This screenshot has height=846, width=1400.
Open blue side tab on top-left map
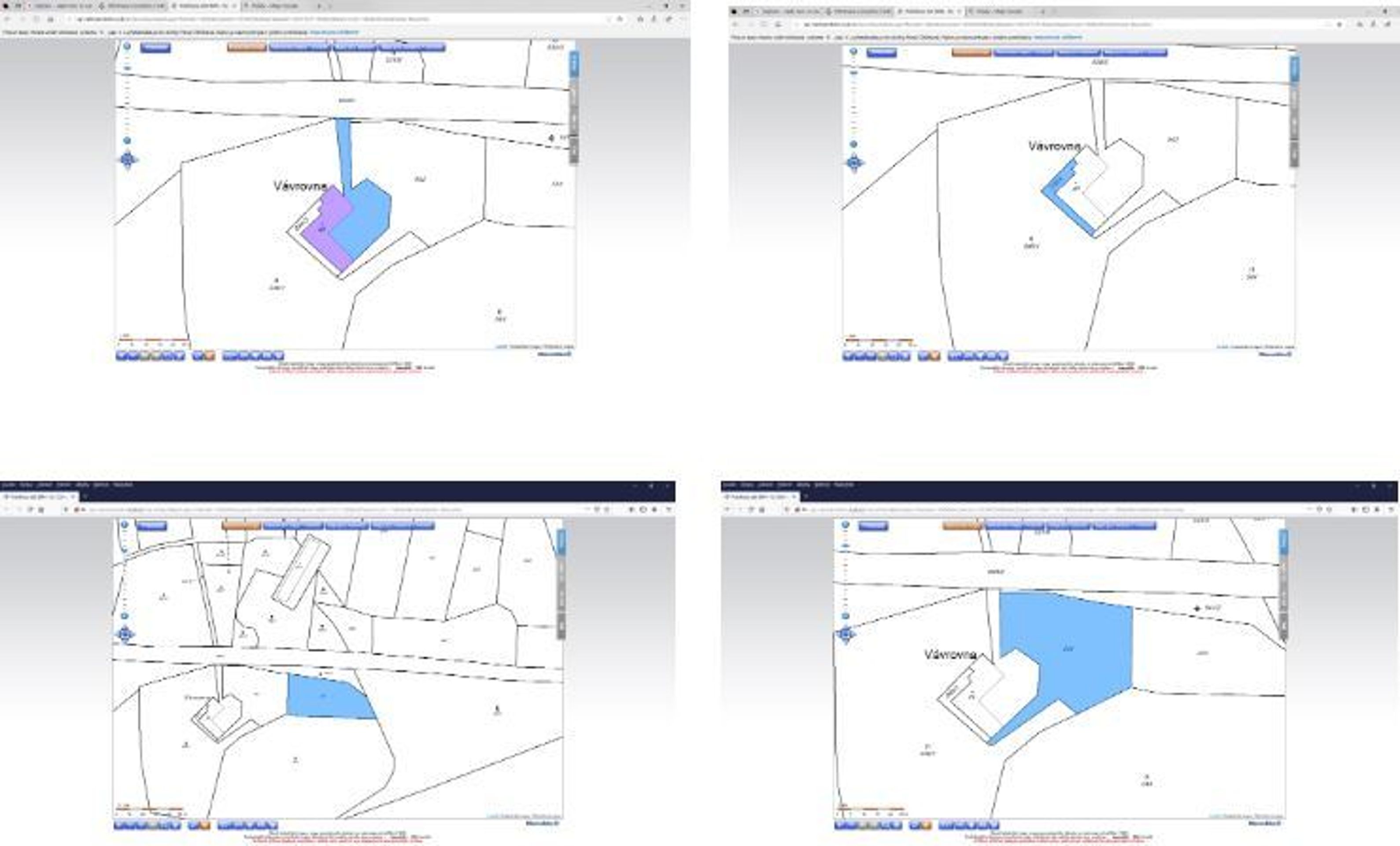[574, 64]
